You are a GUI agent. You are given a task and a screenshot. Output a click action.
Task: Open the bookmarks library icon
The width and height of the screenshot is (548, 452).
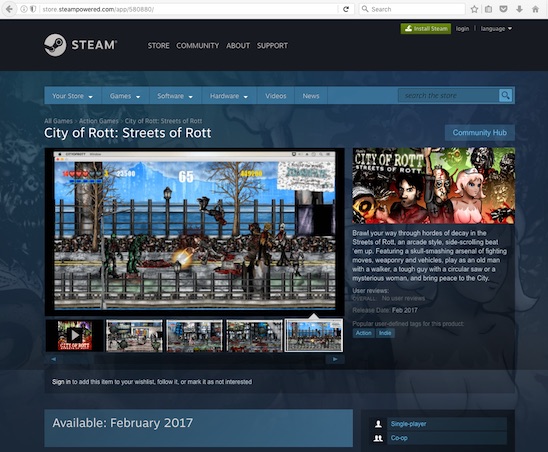(489, 9)
